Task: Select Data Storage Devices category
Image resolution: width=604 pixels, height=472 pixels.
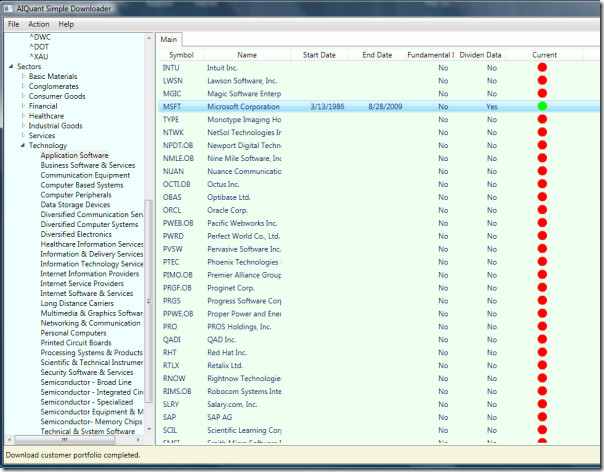Action: pyautogui.click(x=75, y=205)
